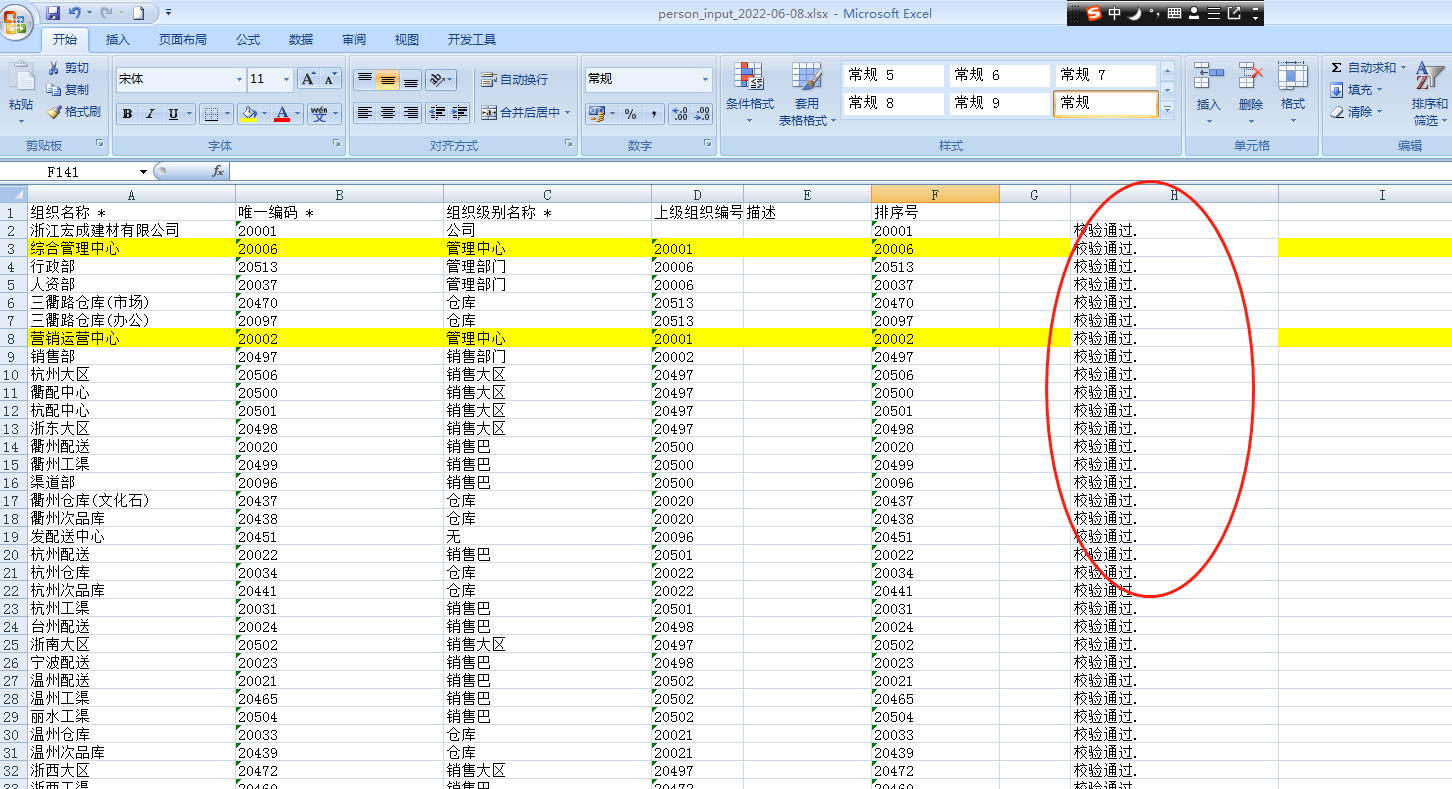Click the Increase Font Size icon
Viewport: 1452px width, 789px height.
point(309,79)
